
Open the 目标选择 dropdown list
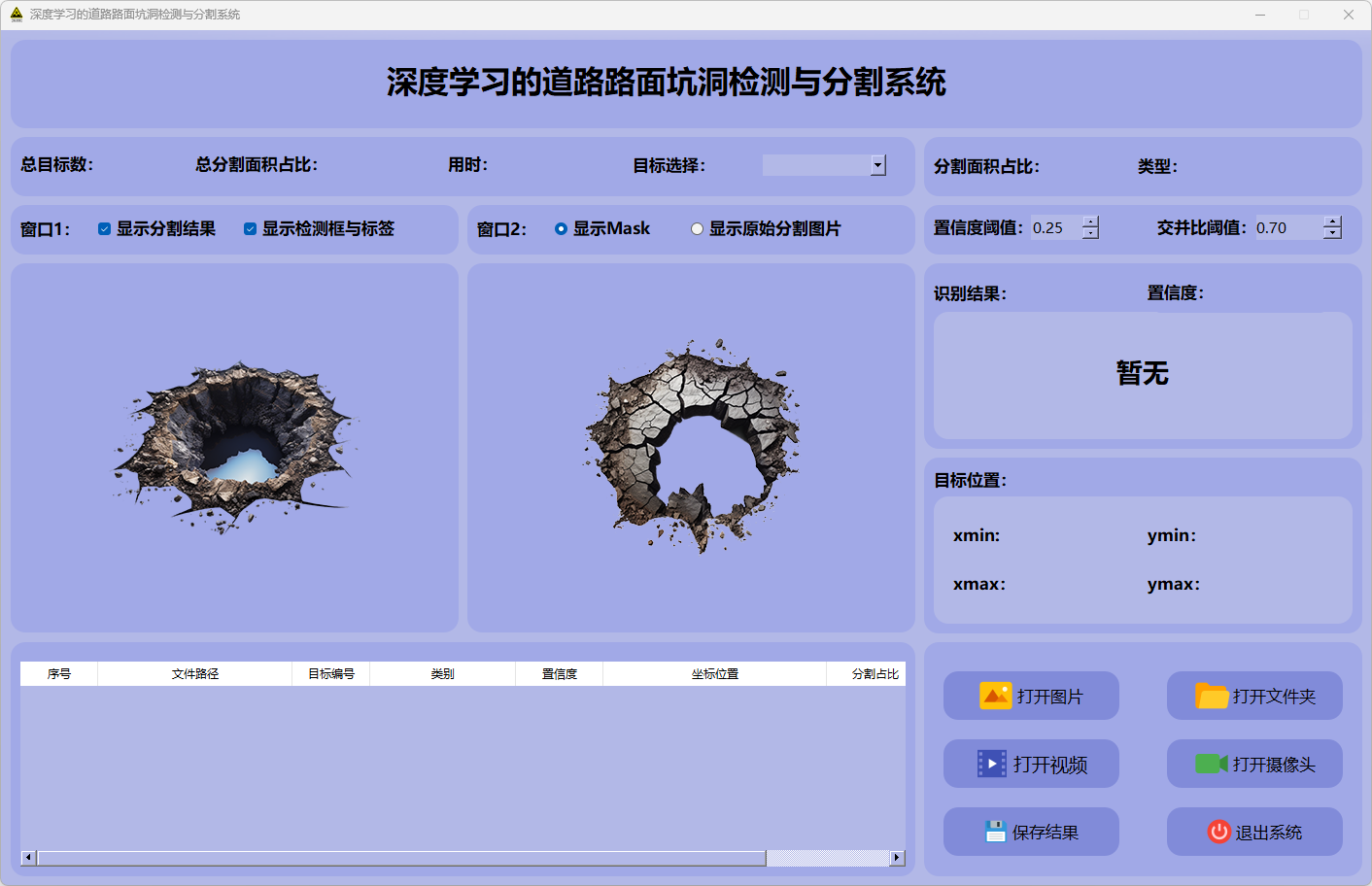877,165
